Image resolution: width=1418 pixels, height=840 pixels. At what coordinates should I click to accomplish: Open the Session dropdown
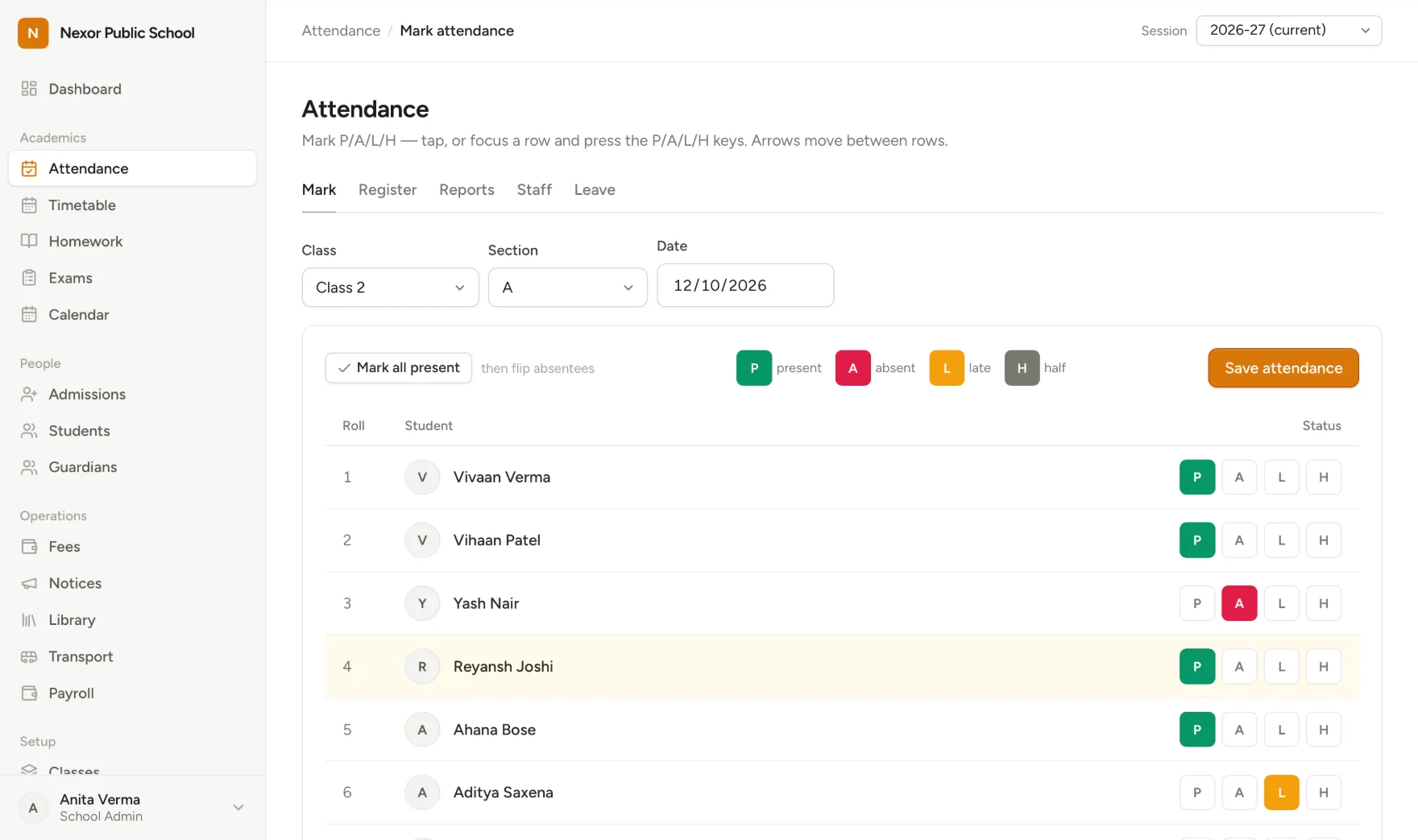(x=1289, y=31)
